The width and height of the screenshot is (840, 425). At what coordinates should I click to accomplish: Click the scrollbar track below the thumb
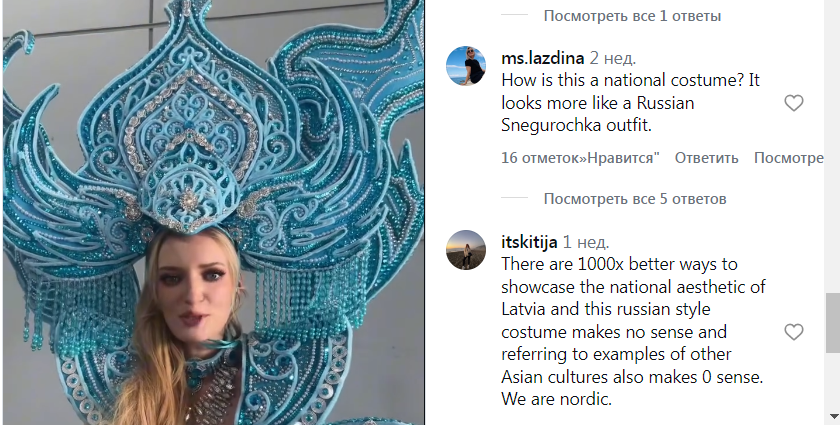(833, 381)
